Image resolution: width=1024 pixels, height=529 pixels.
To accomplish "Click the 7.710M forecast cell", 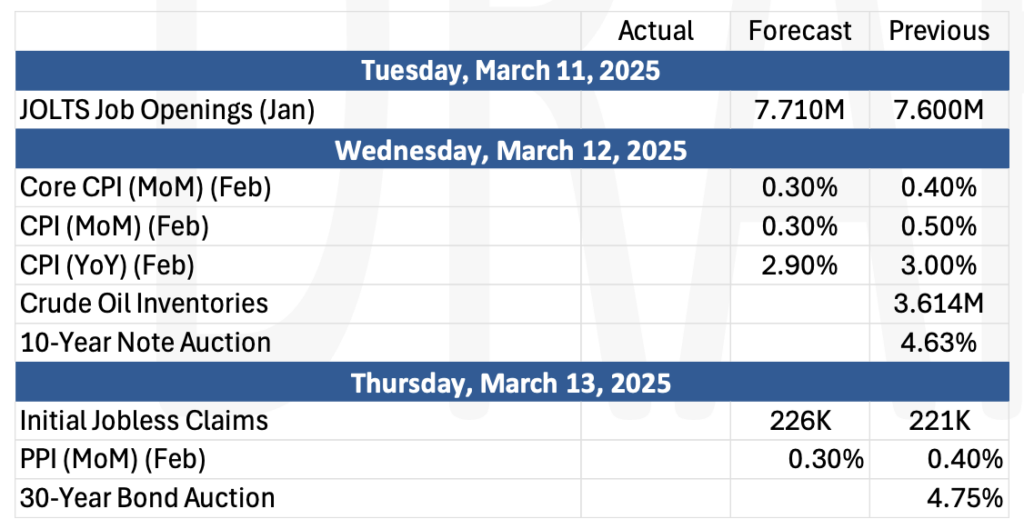I will [x=800, y=110].
